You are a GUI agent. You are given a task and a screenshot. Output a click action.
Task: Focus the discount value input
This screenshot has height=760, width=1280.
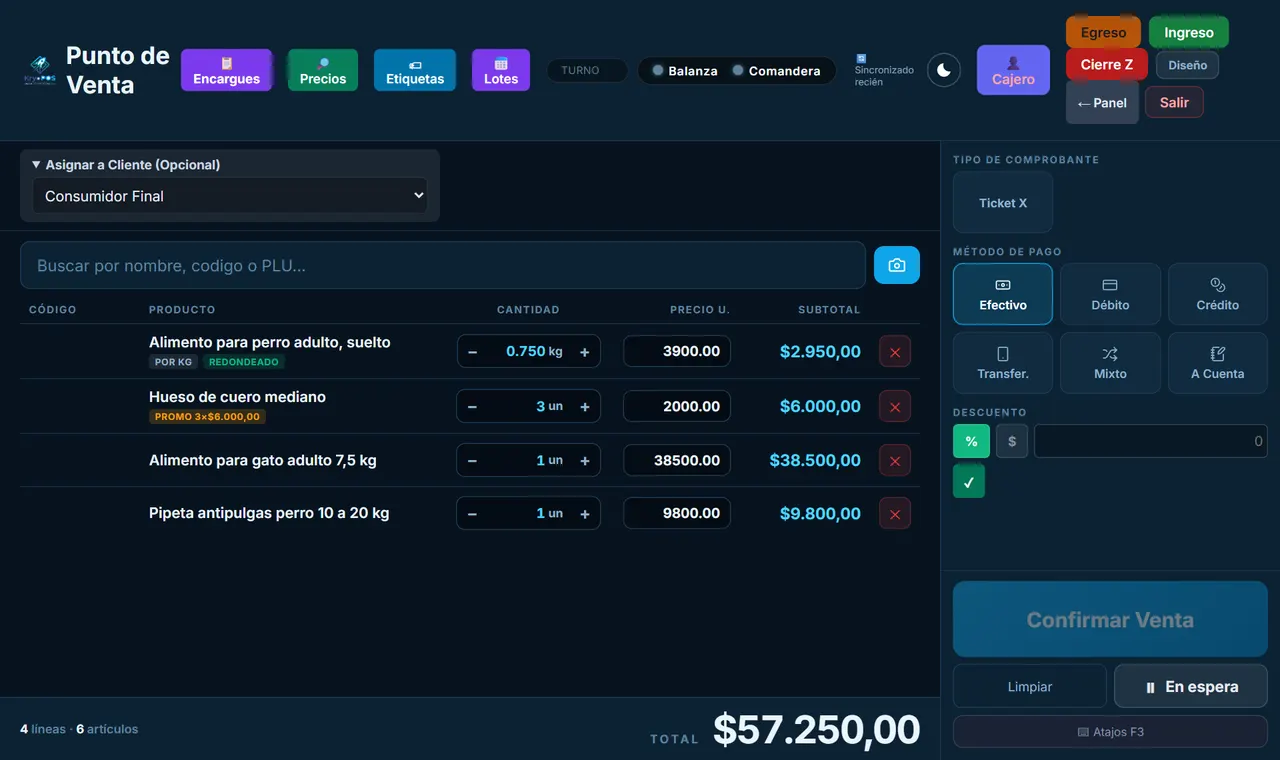[x=1151, y=441]
